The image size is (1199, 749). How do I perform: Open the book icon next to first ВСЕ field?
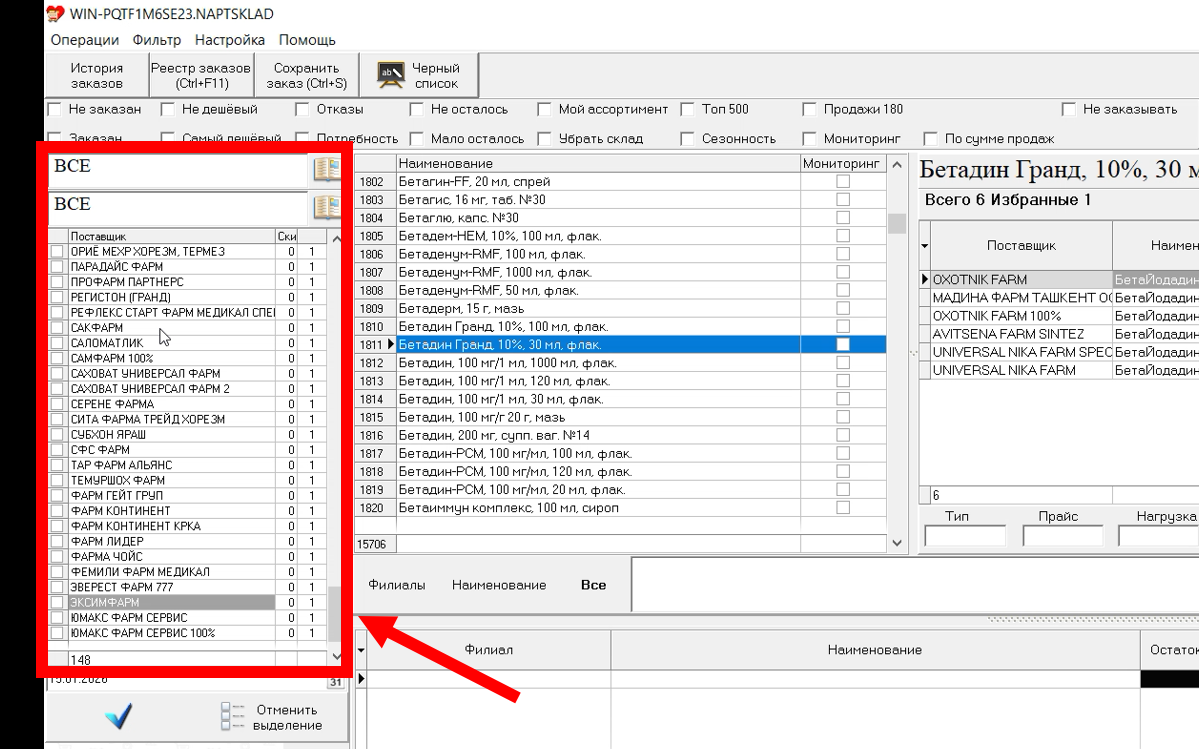[327, 169]
